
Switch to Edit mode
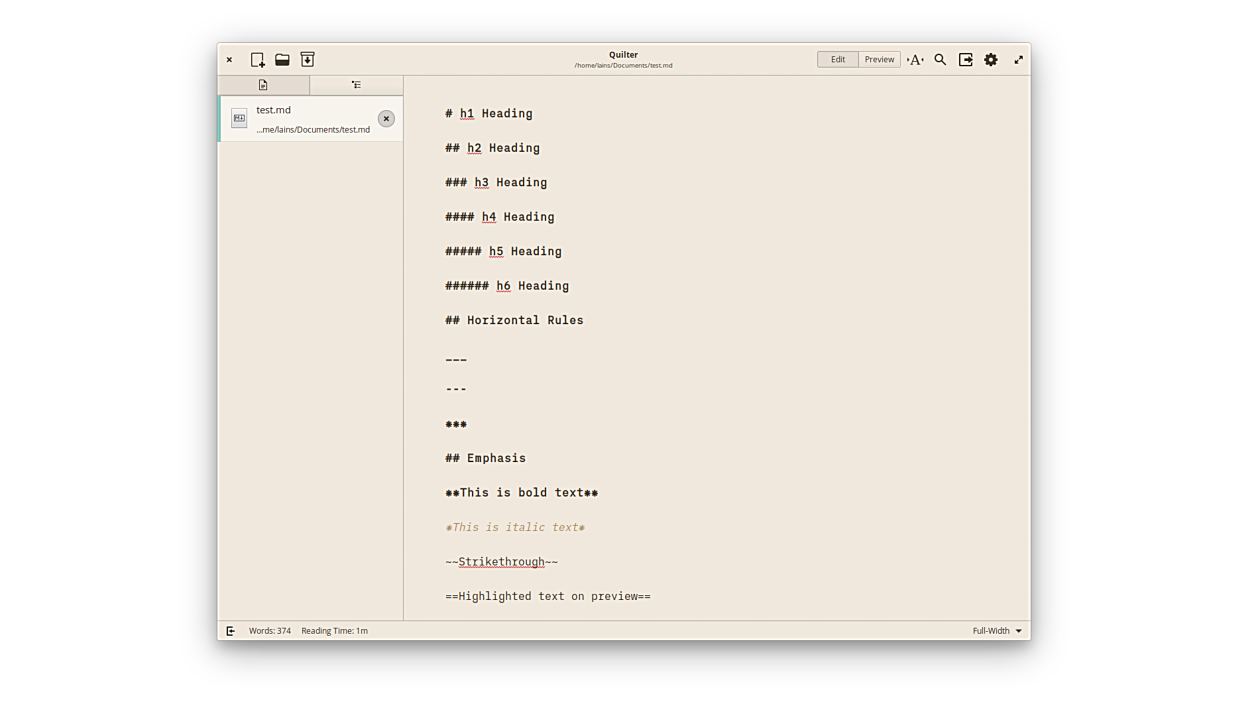point(837,60)
